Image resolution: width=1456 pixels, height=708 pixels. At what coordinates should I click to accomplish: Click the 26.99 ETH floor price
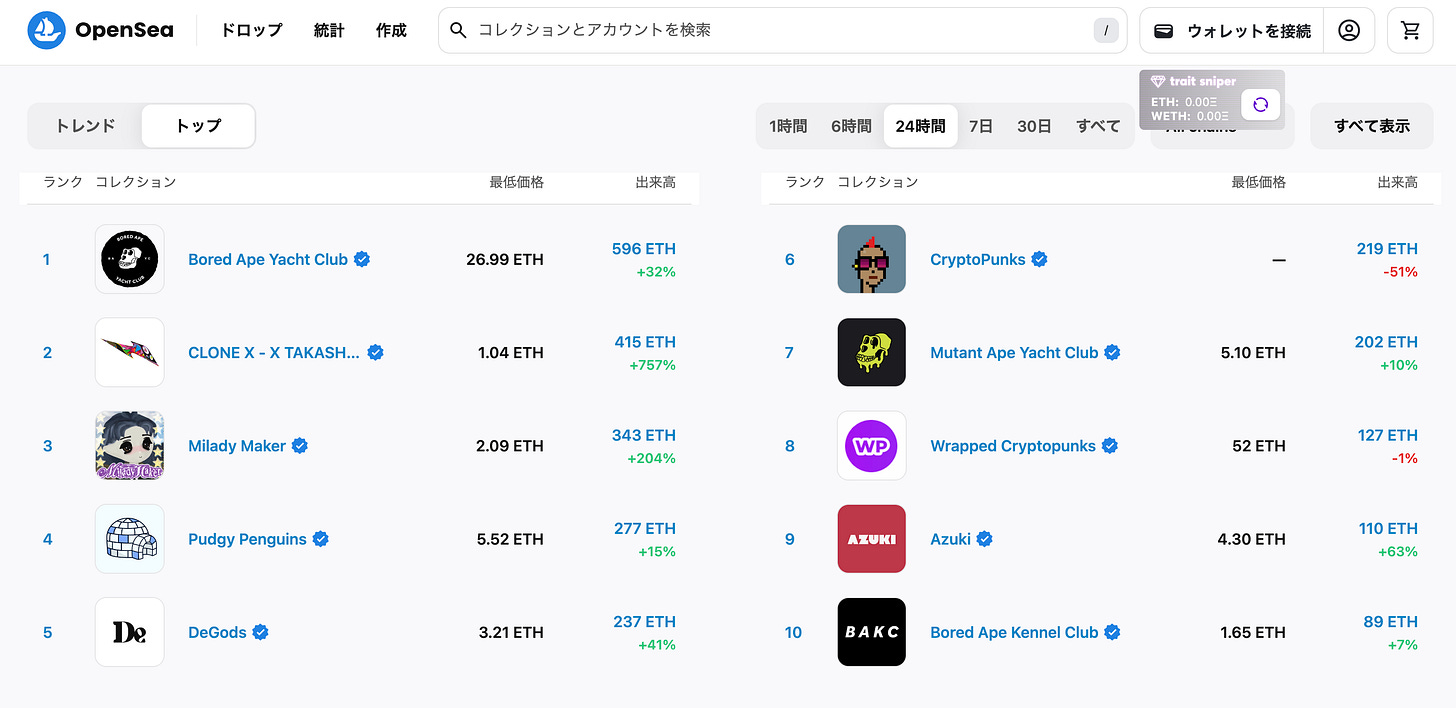point(505,259)
